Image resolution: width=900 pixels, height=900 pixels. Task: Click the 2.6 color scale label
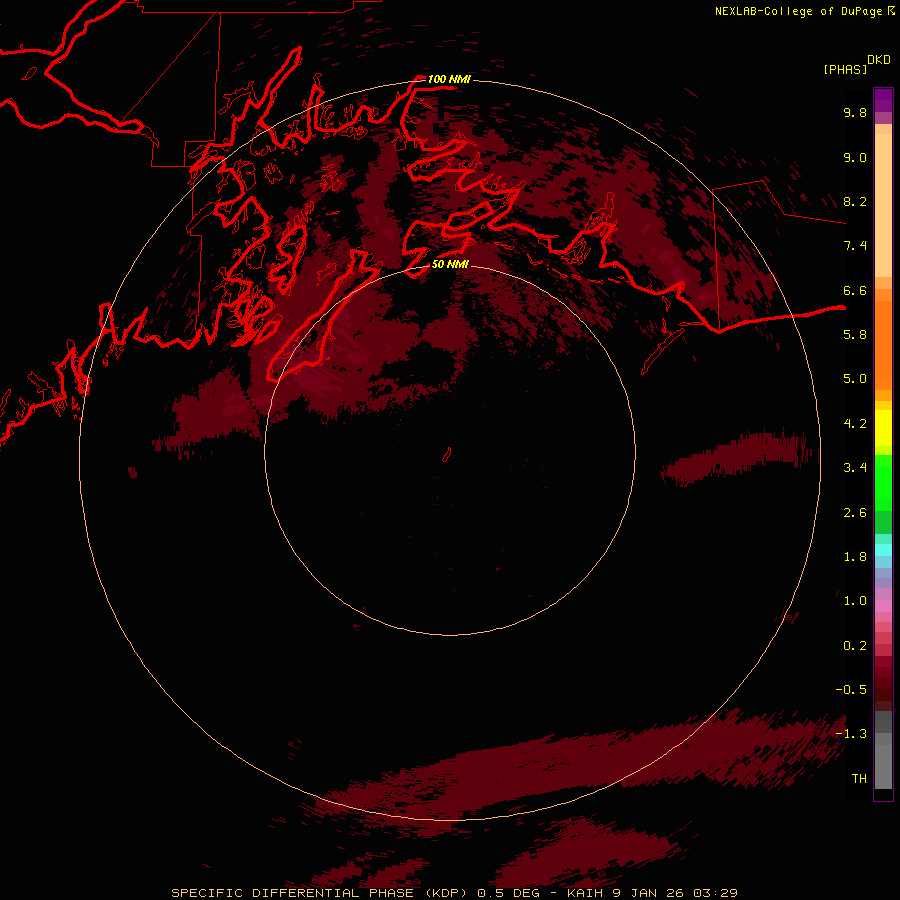(x=855, y=513)
